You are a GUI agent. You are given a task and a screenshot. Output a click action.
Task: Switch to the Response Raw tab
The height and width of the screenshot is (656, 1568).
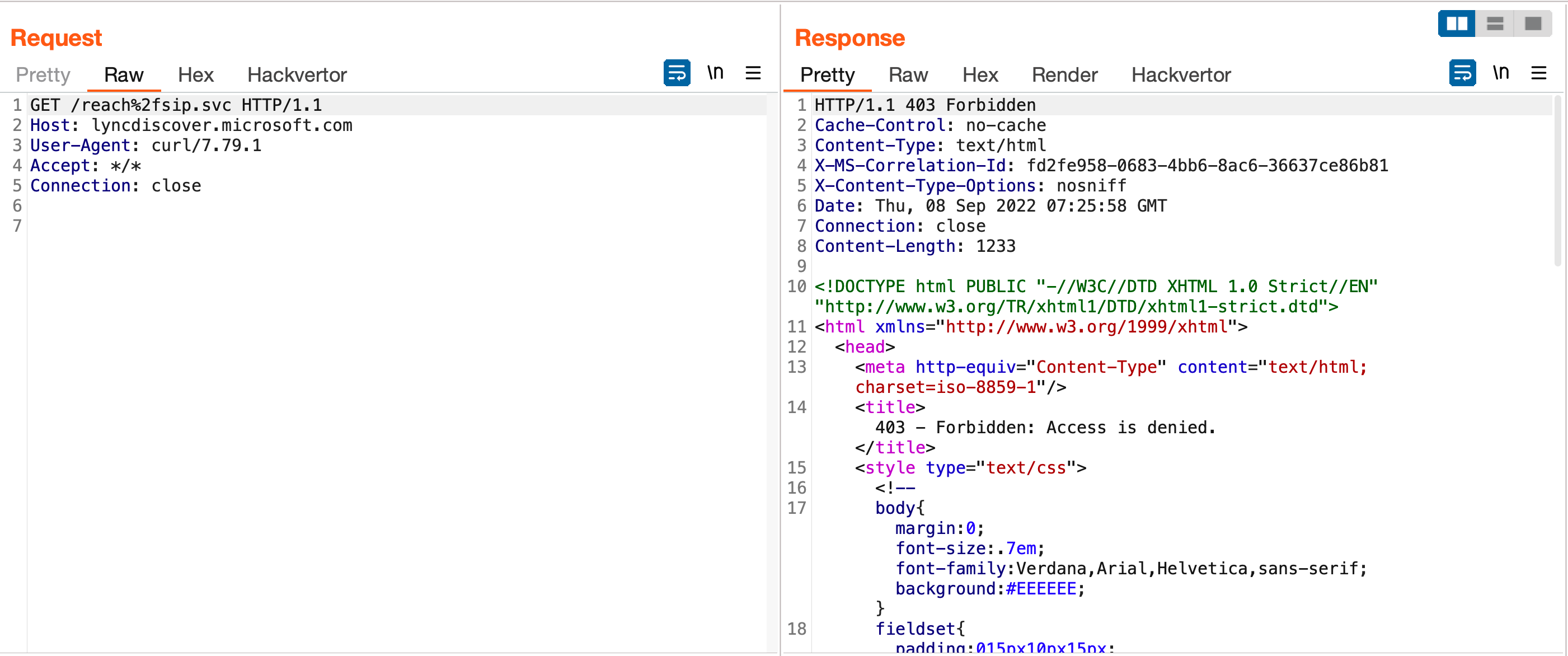908,75
